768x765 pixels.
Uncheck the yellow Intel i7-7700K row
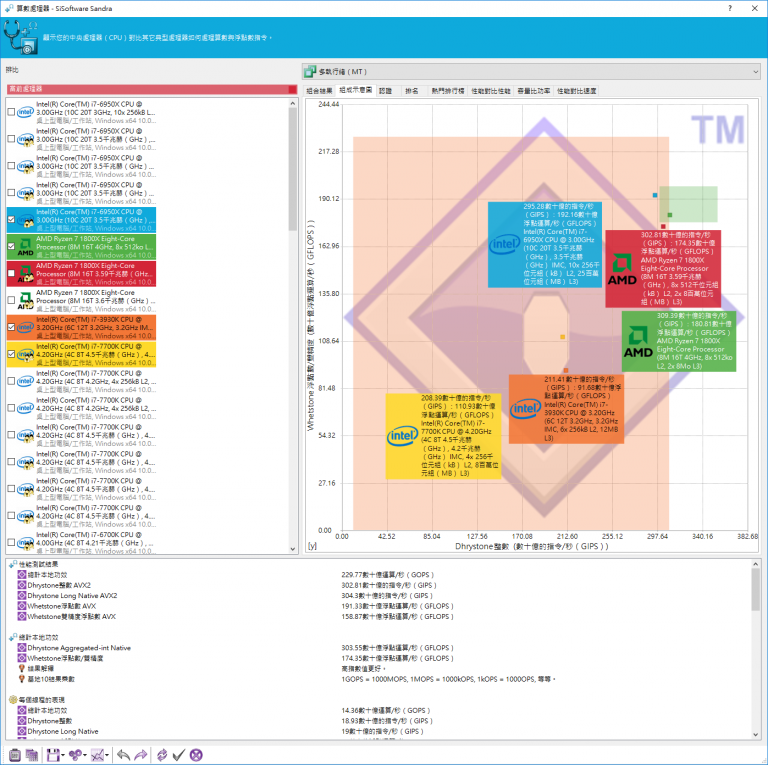11,354
